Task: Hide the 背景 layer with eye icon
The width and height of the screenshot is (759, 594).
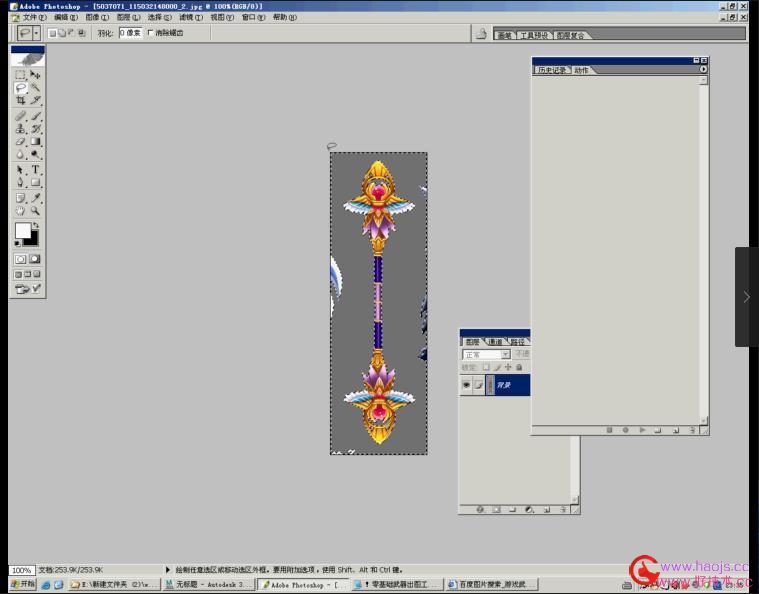Action: [466, 385]
